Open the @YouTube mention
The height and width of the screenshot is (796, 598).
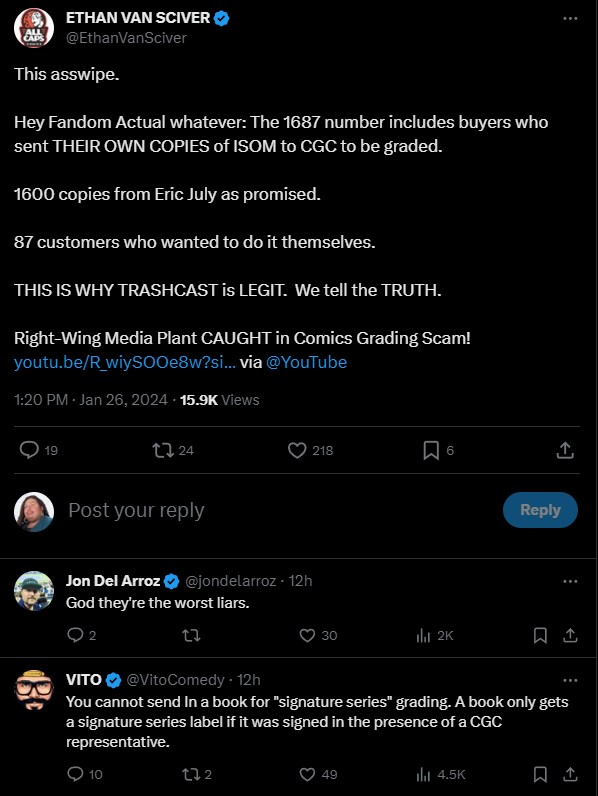pos(306,362)
